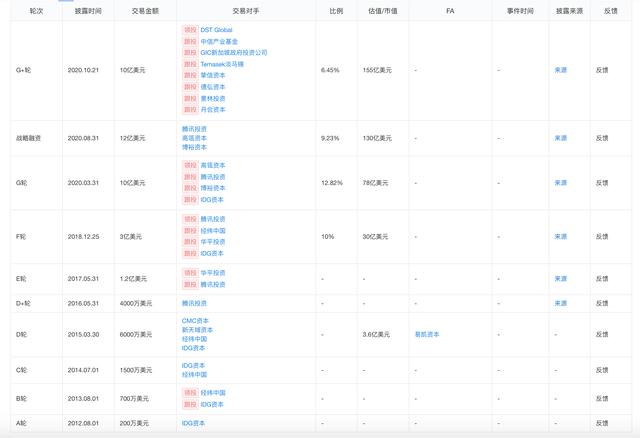640x438 pixels.
Task: Click the 轮次 column header
Action: [x=36, y=11]
